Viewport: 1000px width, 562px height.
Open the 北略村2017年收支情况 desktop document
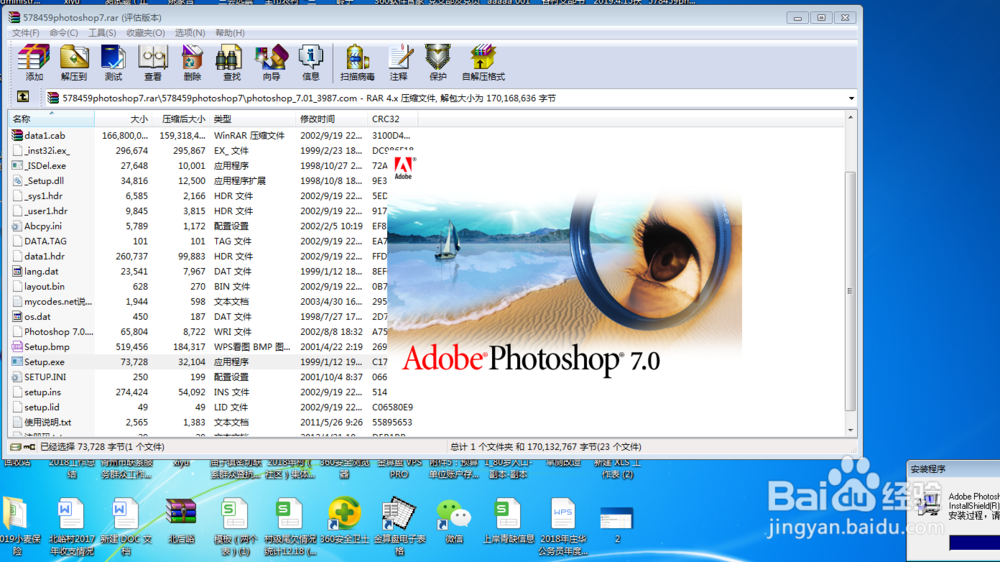[71, 526]
